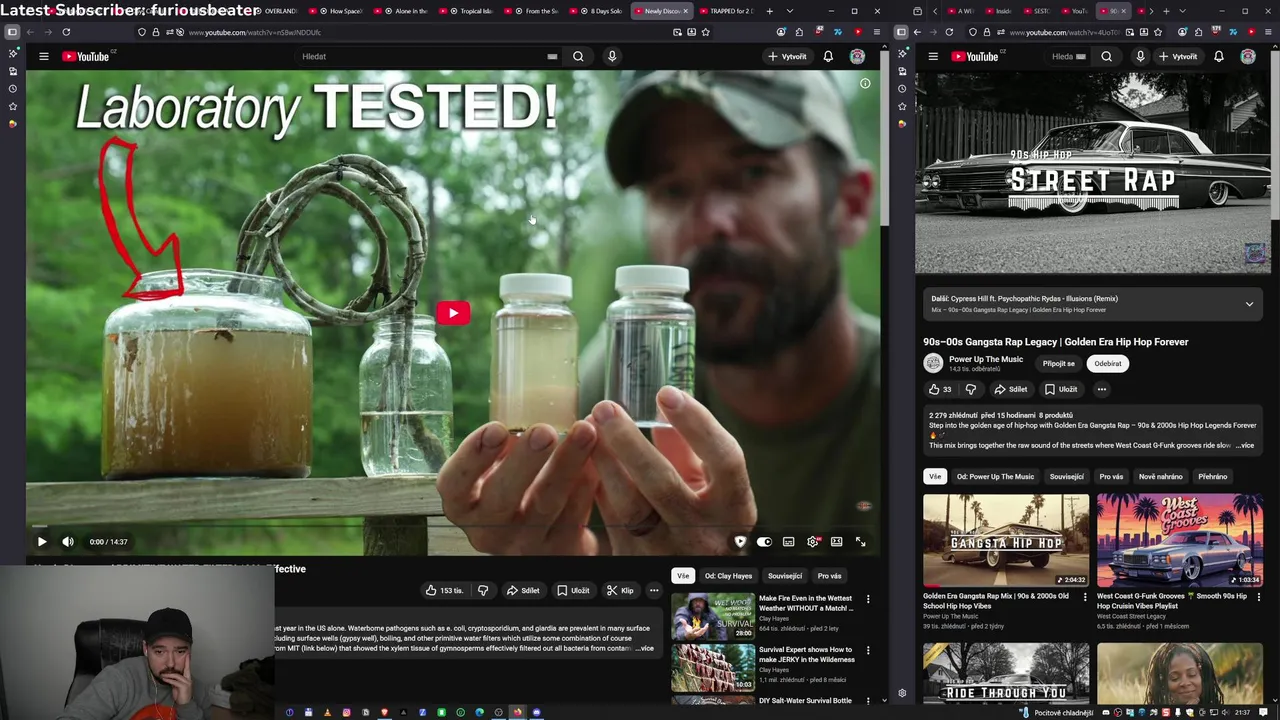Reload the page in left browser

(x=66, y=32)
